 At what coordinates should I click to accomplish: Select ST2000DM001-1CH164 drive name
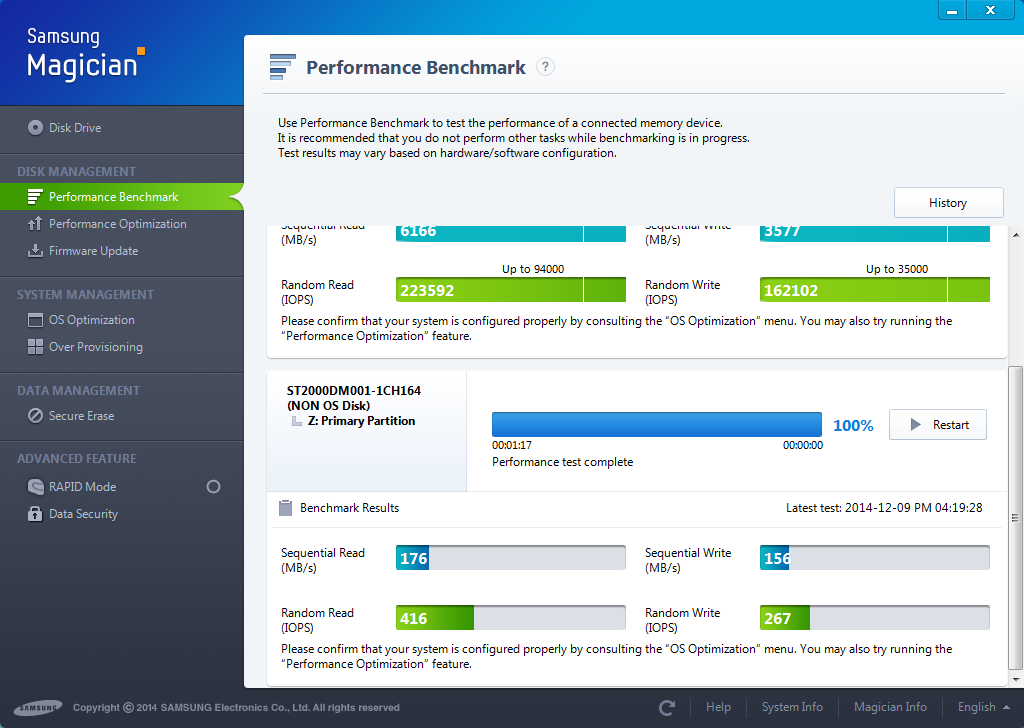coord(353,390)
